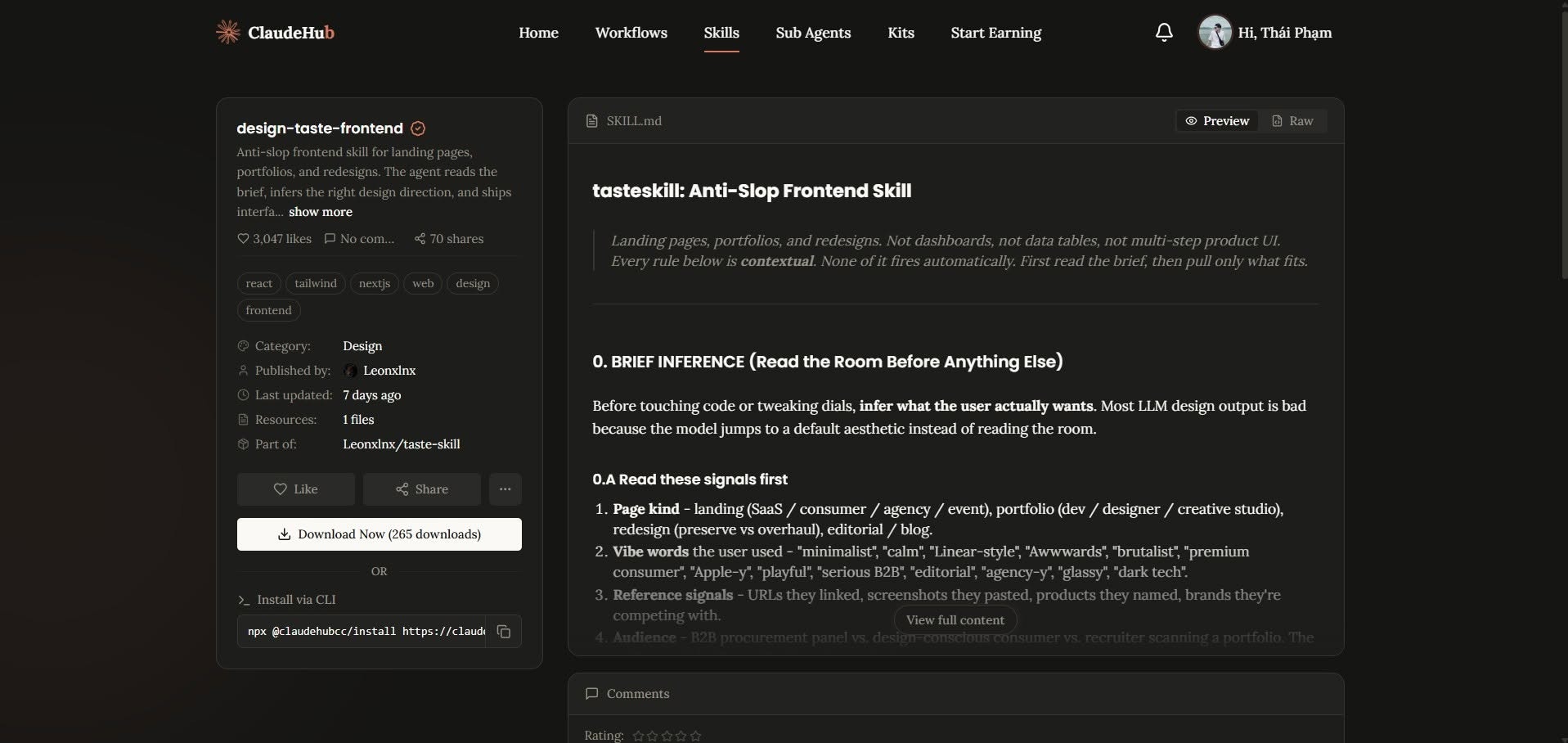
Task: Click the SKILL.md filename
Action: click(x=634, y=121)
